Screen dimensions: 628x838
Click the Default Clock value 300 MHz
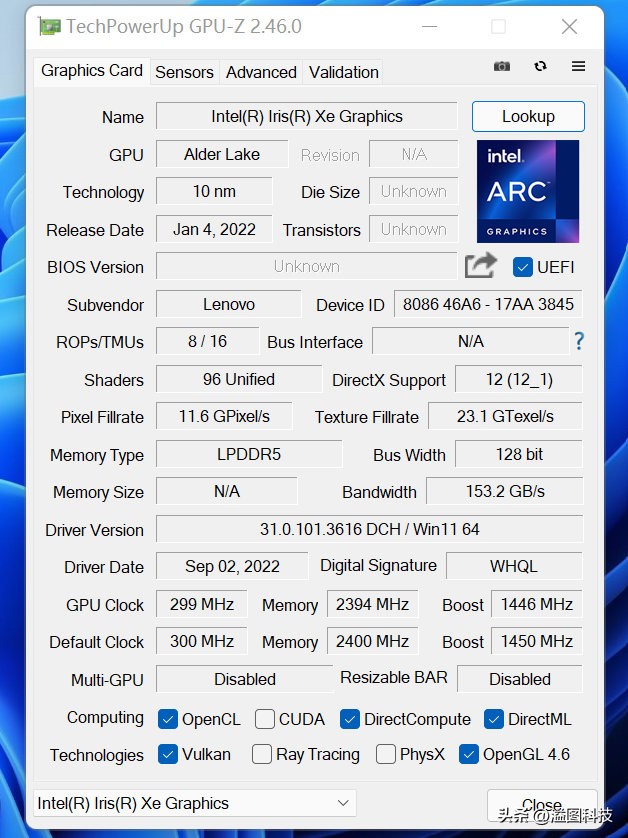201,641
